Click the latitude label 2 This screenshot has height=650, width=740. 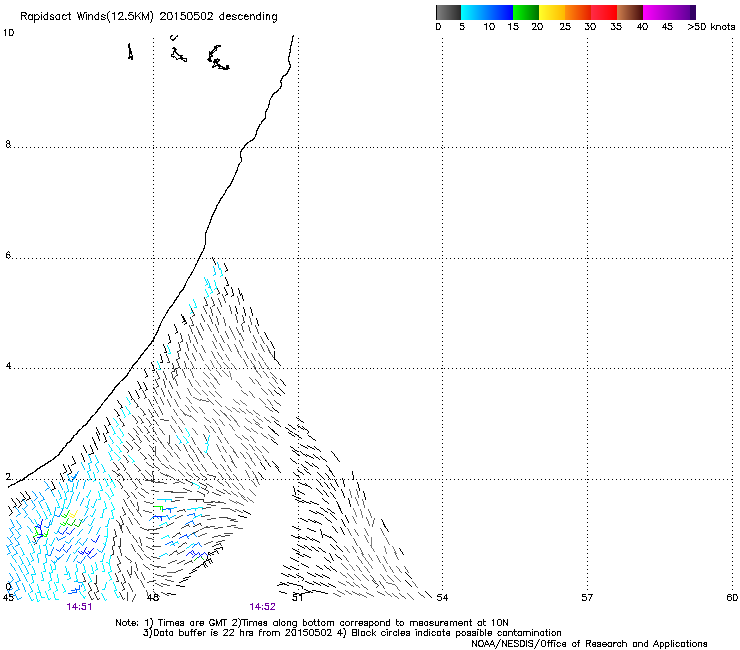tap(8, 476)
